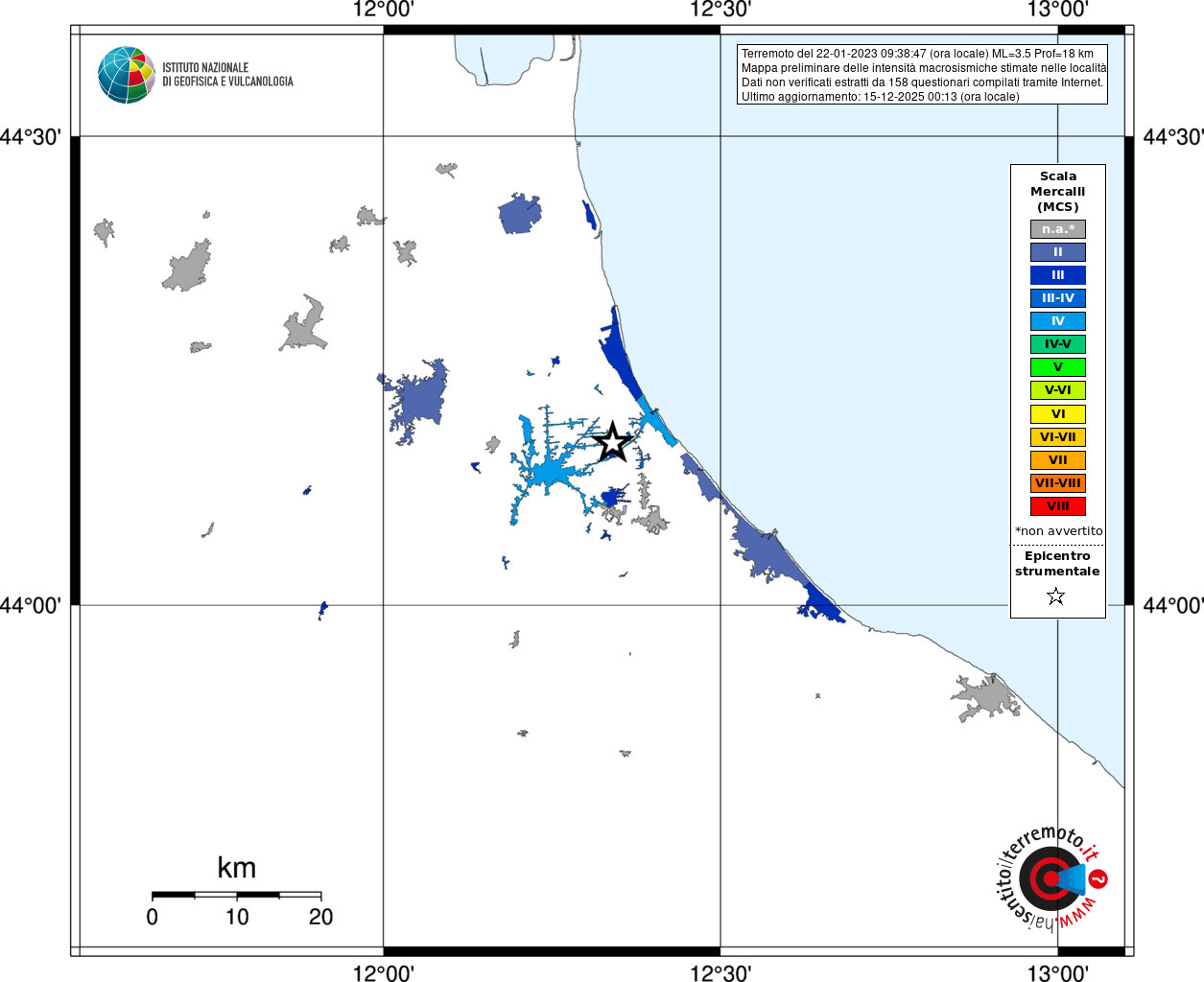1204x982 pixels.
Task: Select the intensity VII orange swatch
Action: coord(1058,460)
